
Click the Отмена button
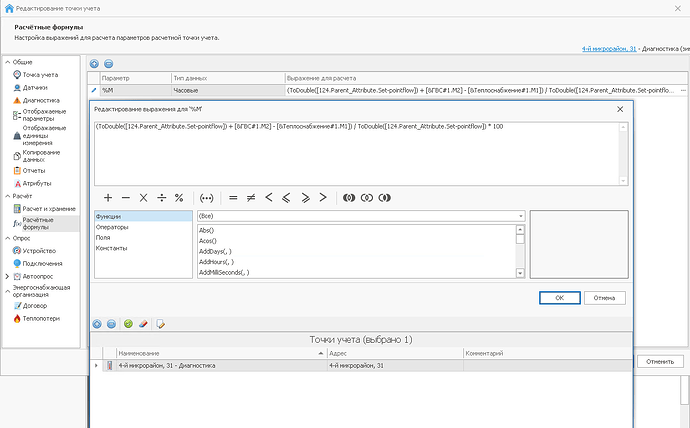(605, 298)
